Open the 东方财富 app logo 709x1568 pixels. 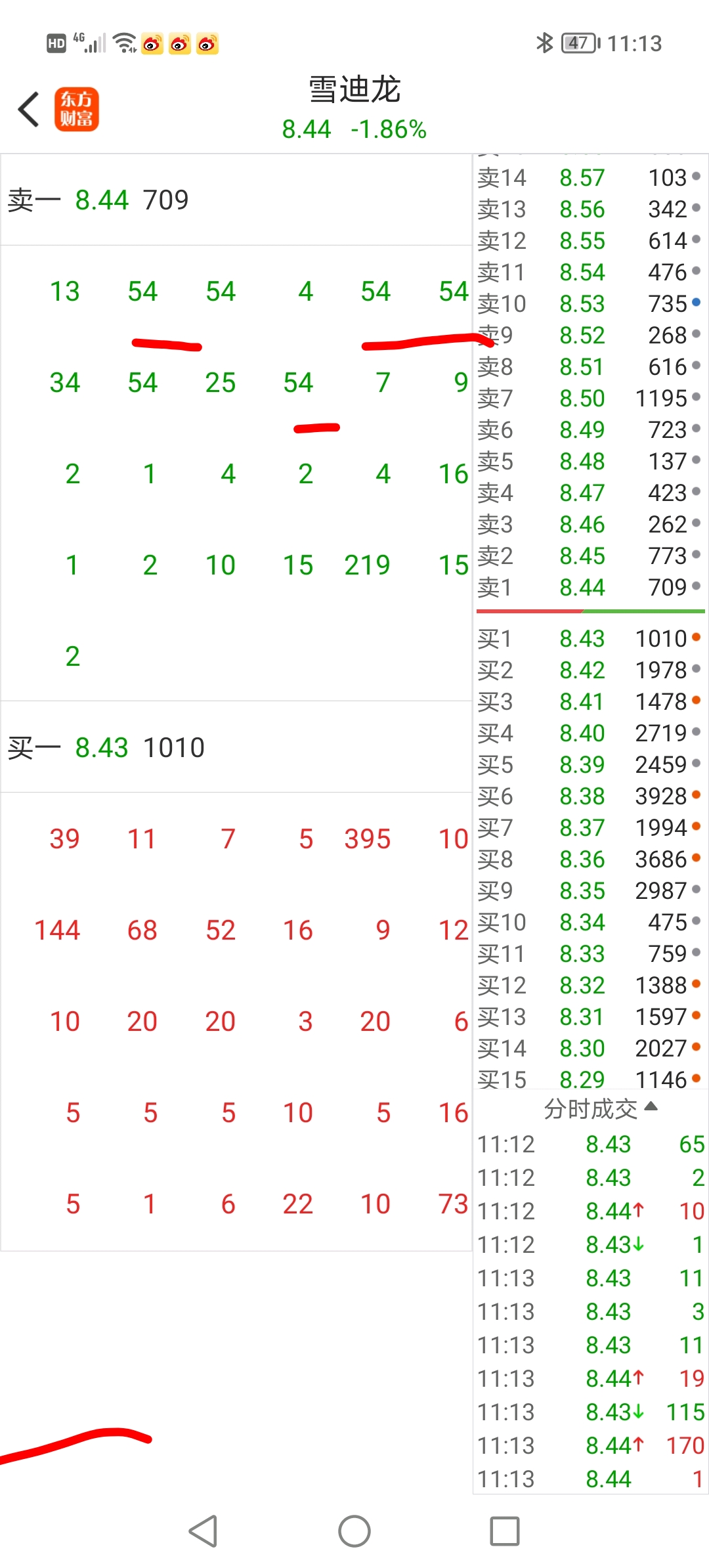(x=77, y=109)
